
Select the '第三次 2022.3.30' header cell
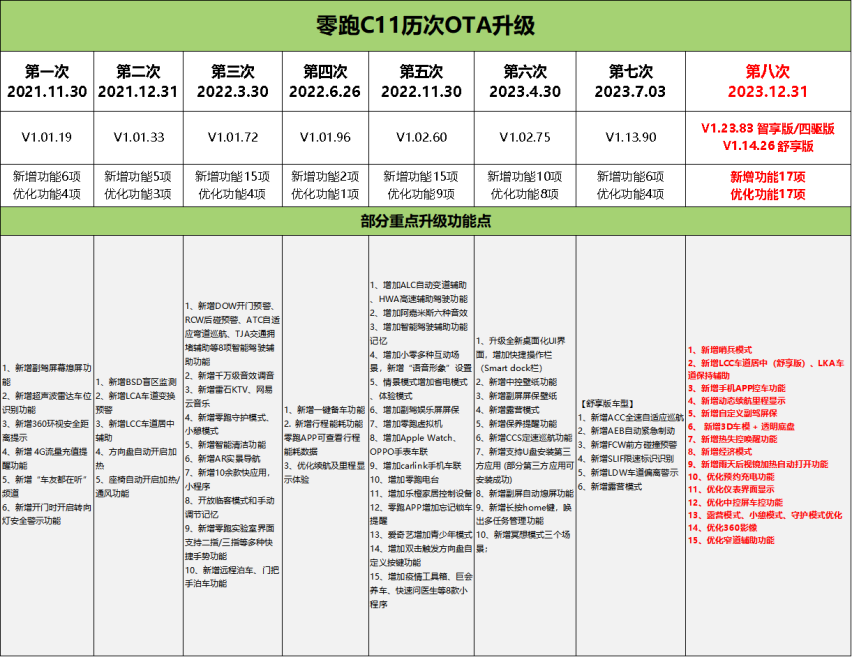click(x=233, y=82)
